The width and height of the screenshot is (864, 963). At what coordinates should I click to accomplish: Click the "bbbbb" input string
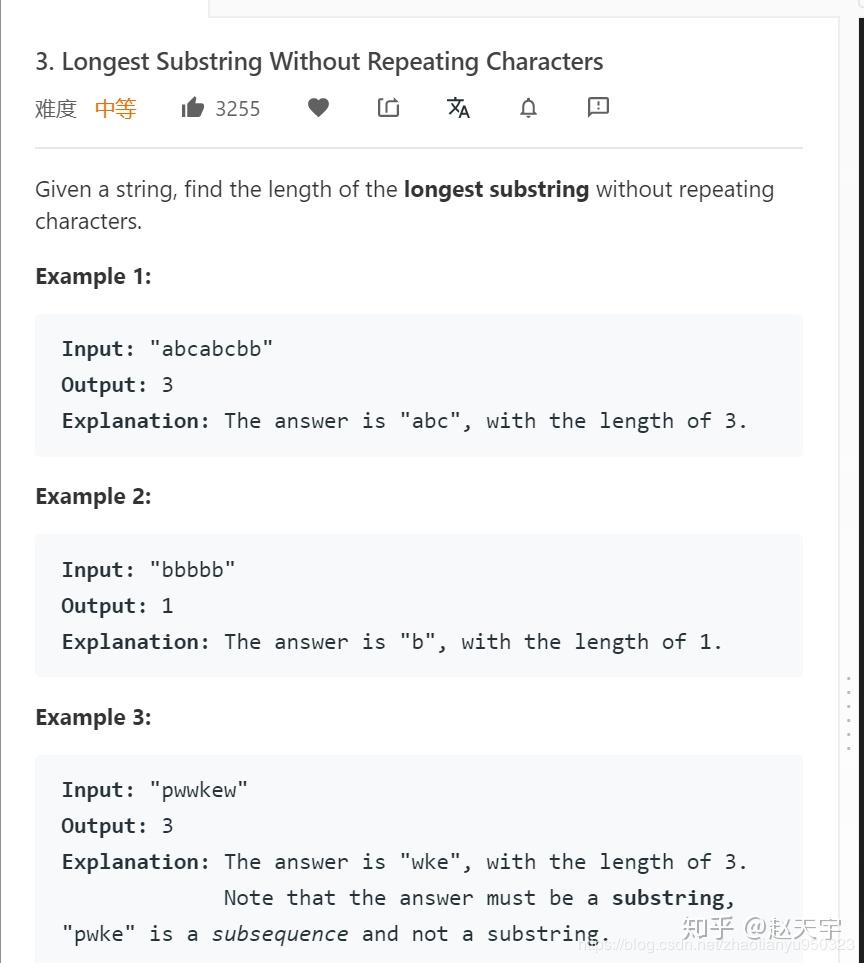pos(192,570)
